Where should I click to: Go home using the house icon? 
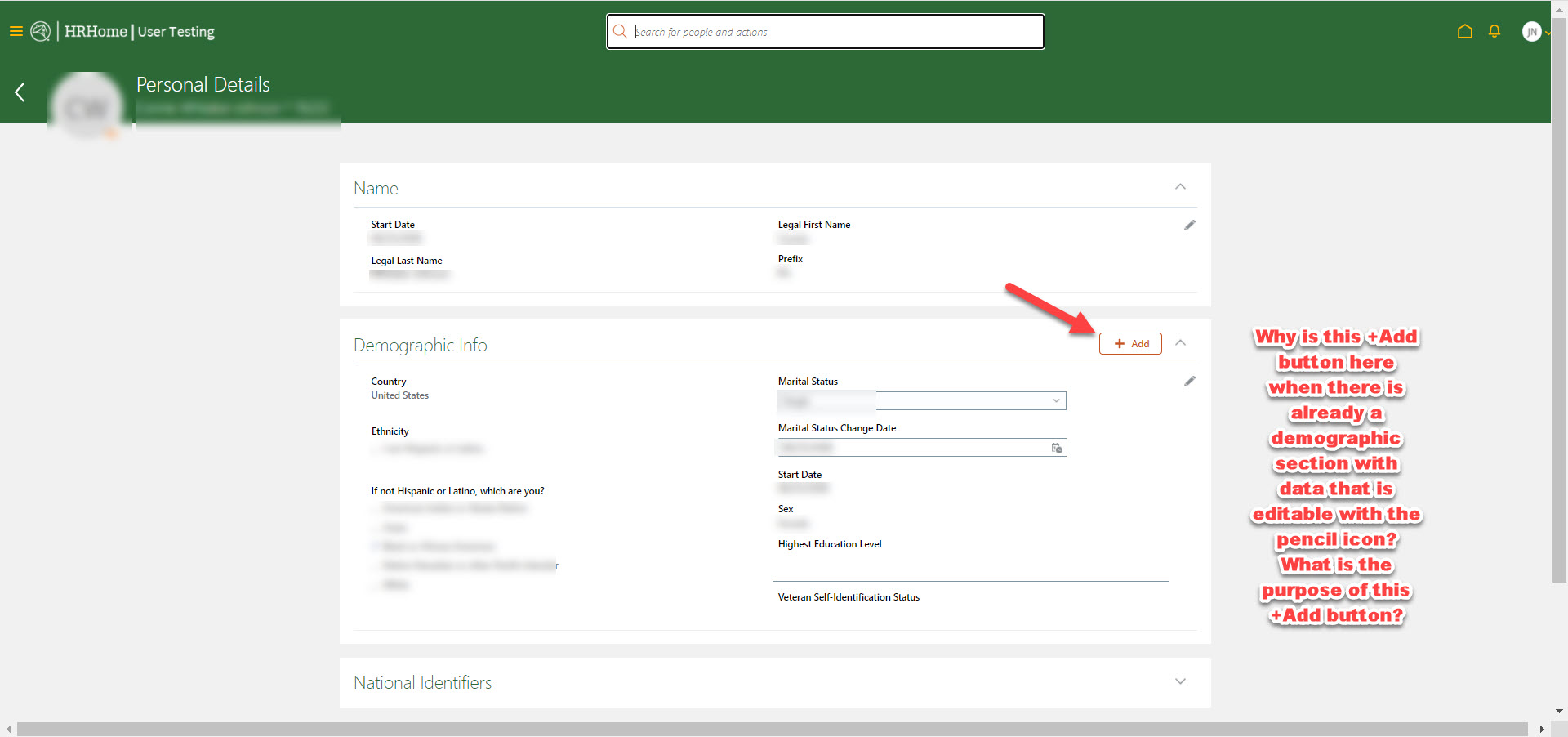pyautogui.click(x=1464, y=31)
